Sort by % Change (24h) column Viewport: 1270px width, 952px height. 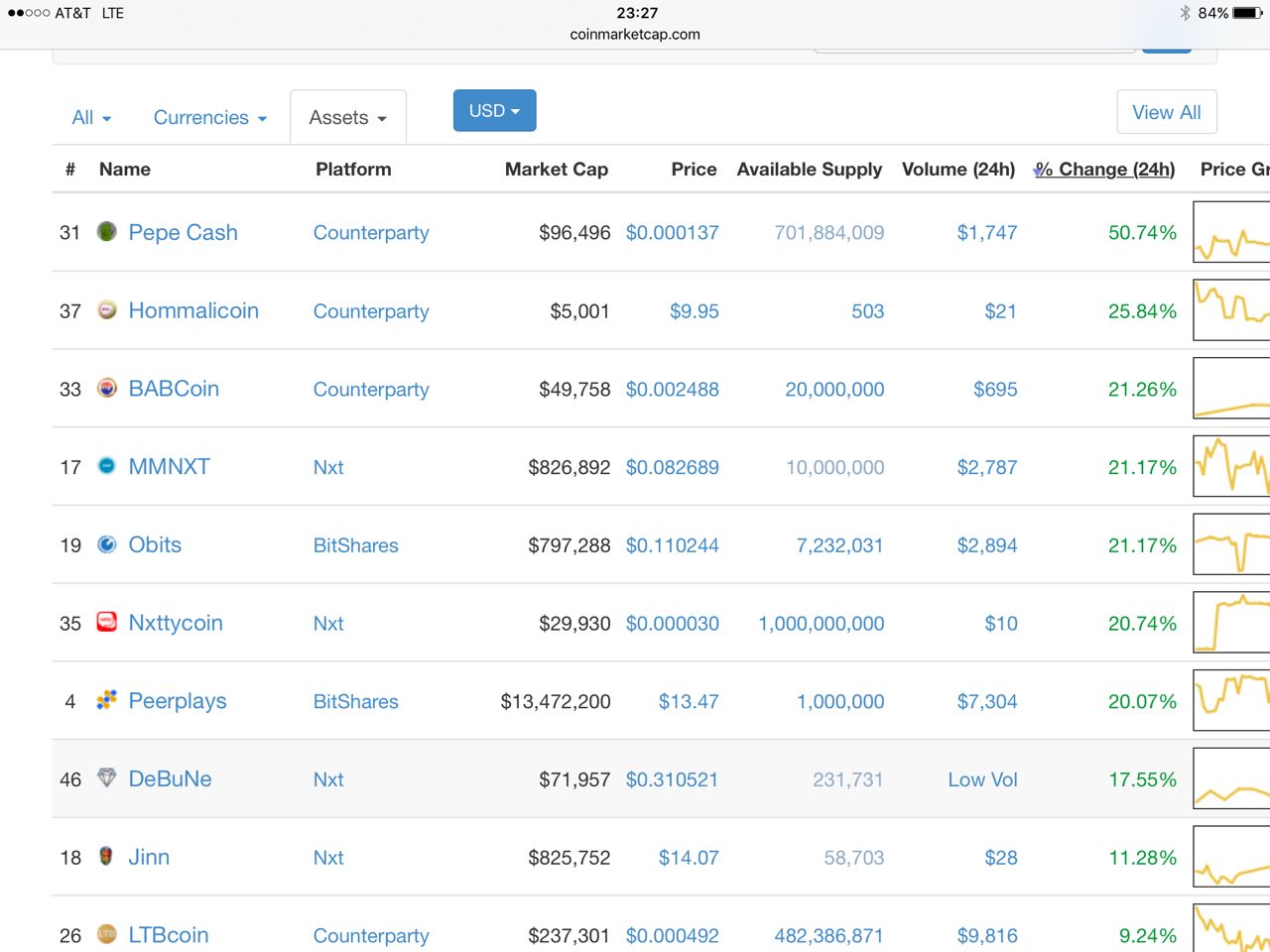click(x=1104, y=170)
